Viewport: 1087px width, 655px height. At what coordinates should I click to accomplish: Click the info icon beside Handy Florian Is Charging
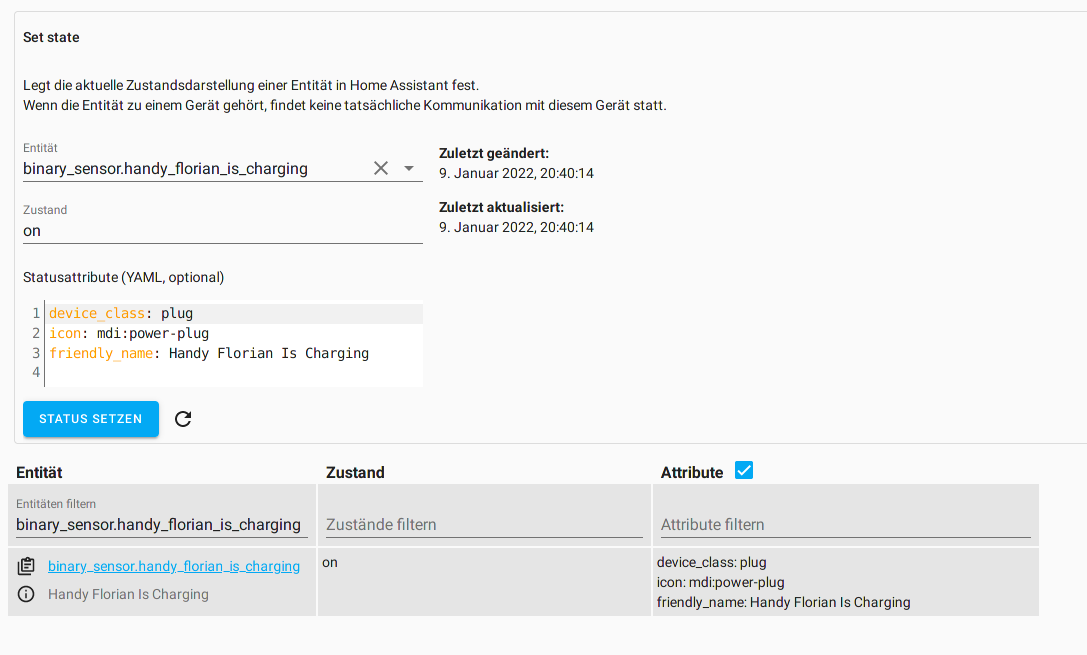[x=26, y=594]
